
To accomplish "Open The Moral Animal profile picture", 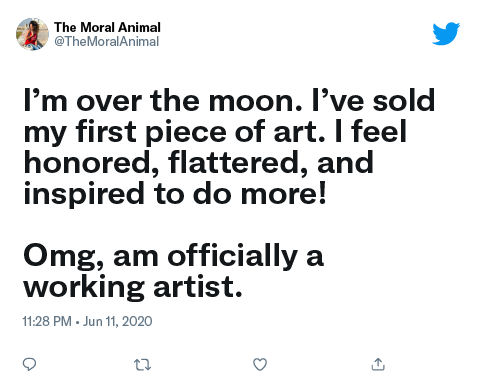I will point(32,34).
